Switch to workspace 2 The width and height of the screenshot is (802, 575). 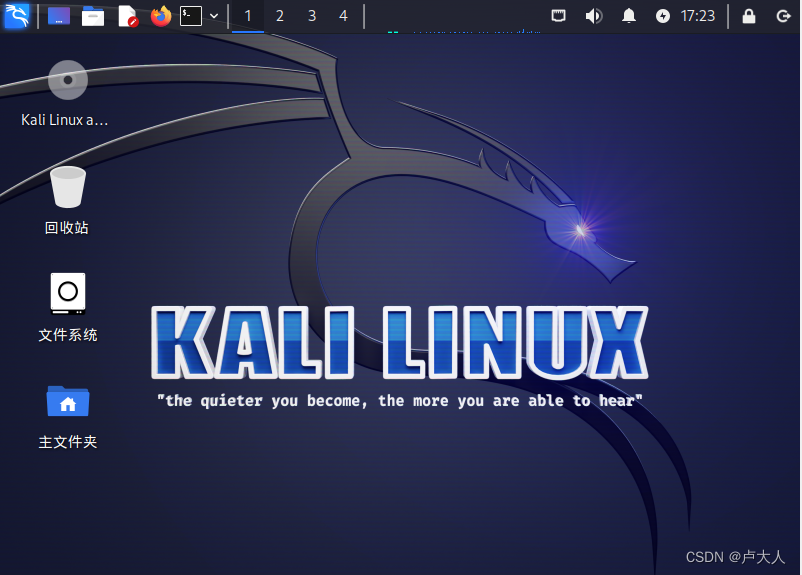280,16
